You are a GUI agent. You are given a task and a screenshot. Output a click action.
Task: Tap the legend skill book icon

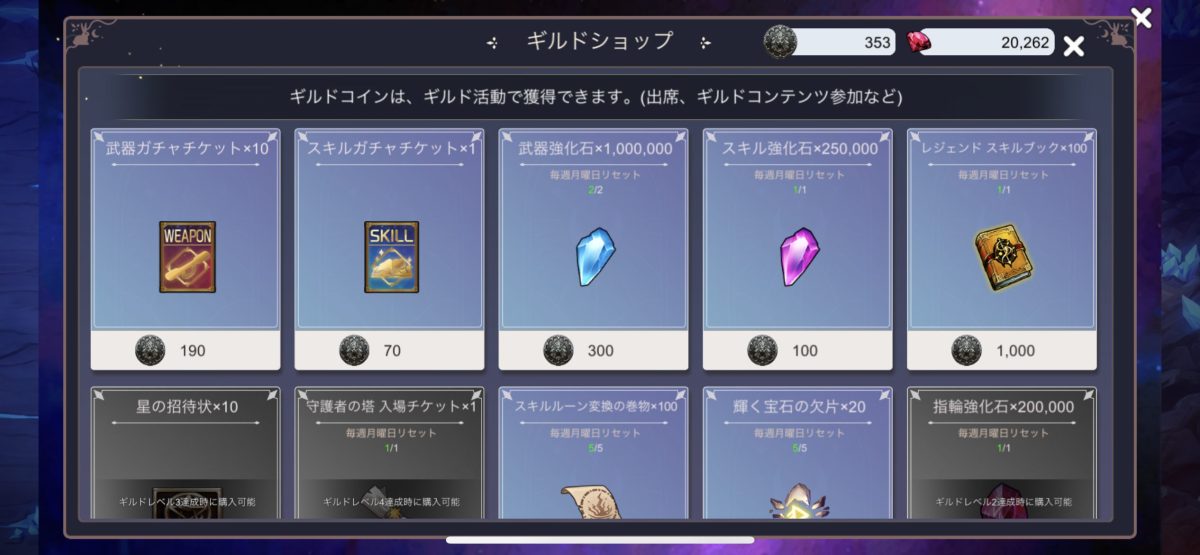pyautogui.click(x=1002, y=258)
